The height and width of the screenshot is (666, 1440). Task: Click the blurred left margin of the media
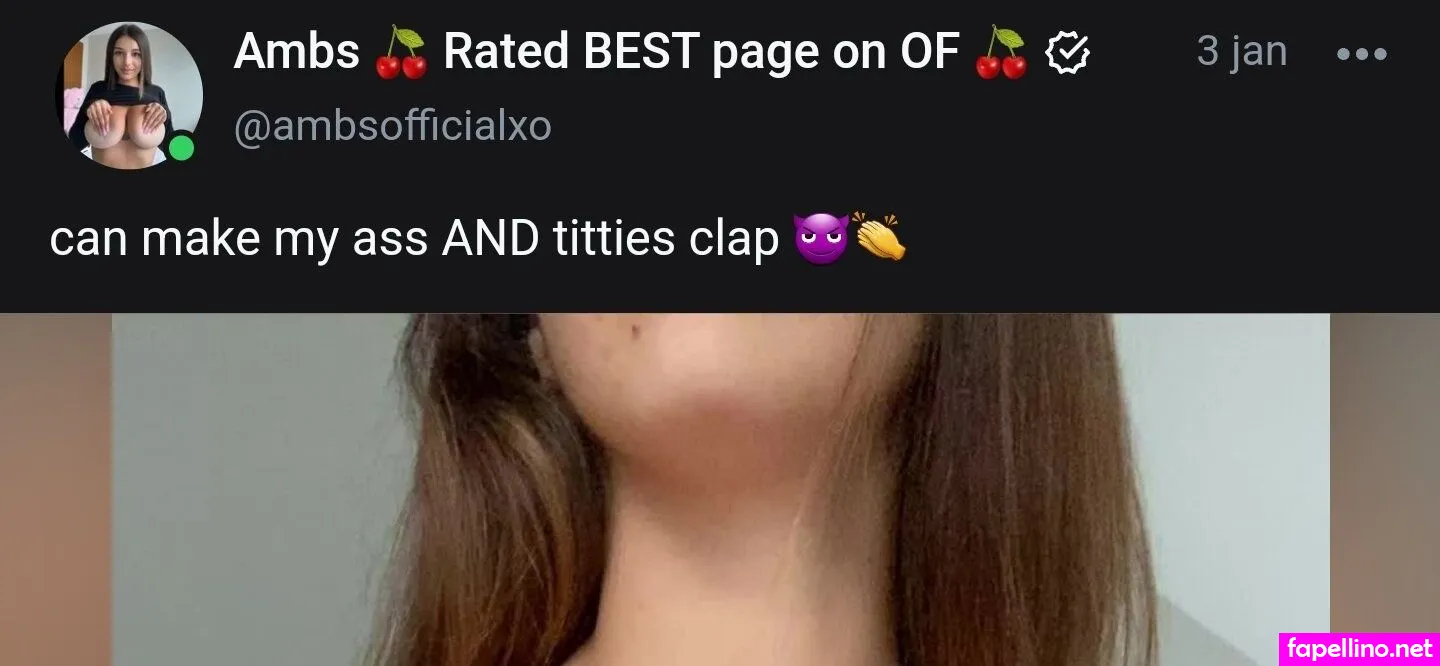coord(56,490)
